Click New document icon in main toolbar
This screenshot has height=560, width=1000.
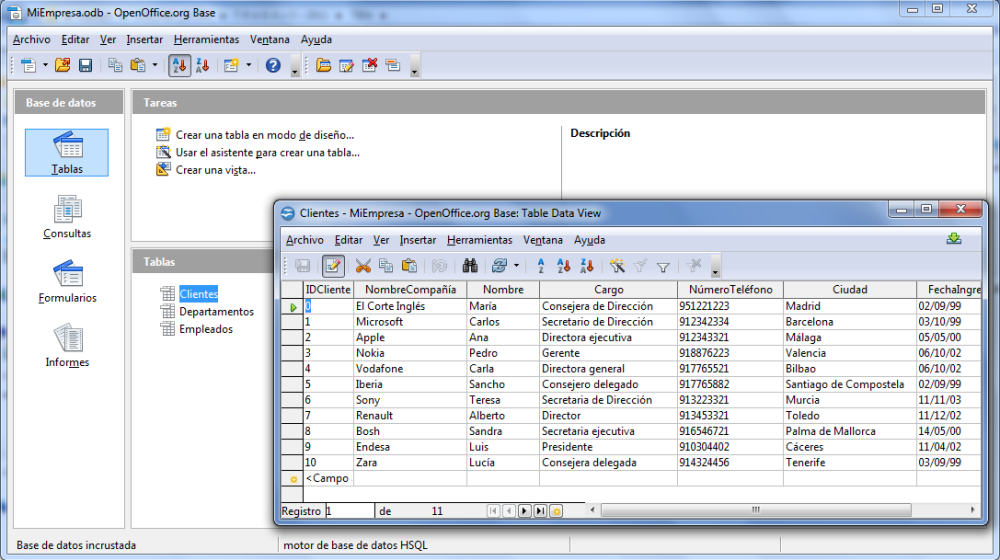(x=29, y=65)
